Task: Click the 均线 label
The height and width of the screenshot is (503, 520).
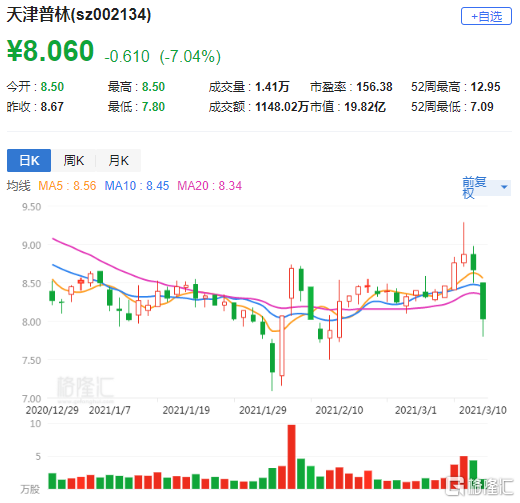Action: (x=19, y=186)
